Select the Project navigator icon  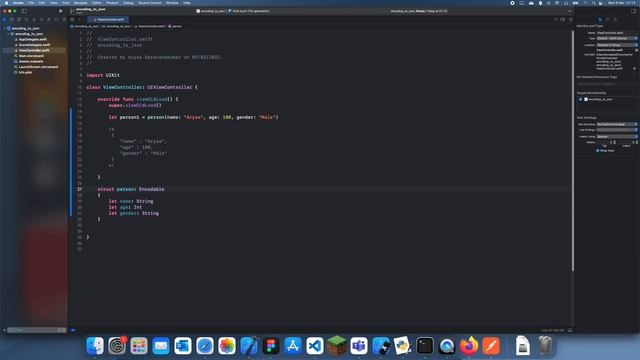tap(4, 19)
